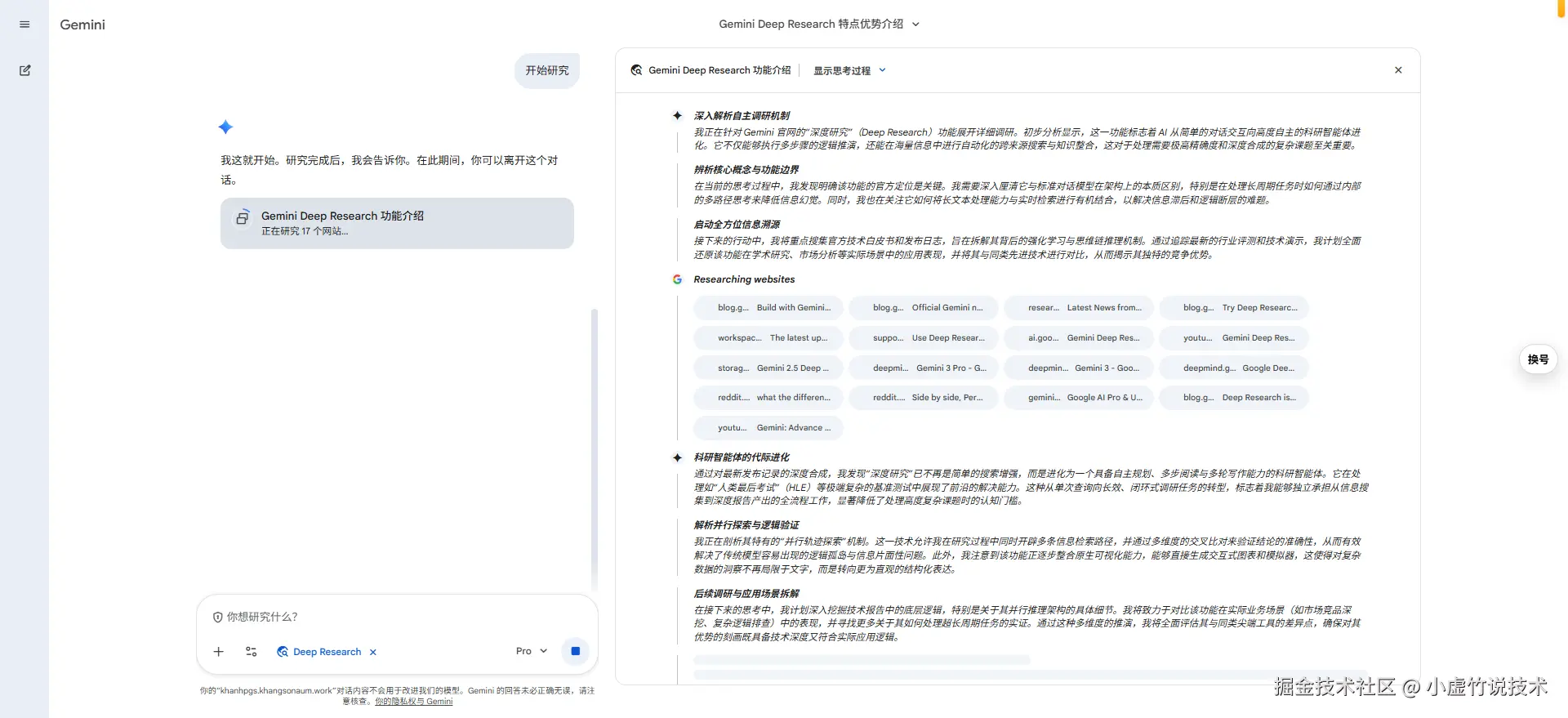Click the 解析并行探索与逻辑验证 heading

746,525
